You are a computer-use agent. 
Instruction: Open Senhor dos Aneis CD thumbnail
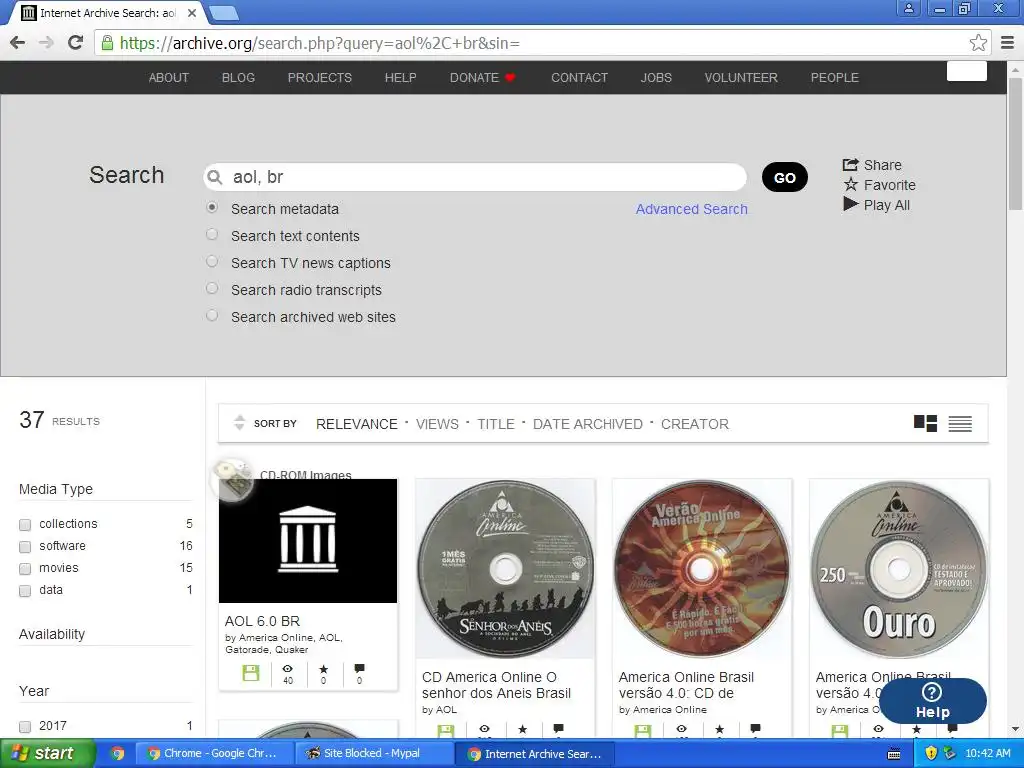[x=505, y=568]
